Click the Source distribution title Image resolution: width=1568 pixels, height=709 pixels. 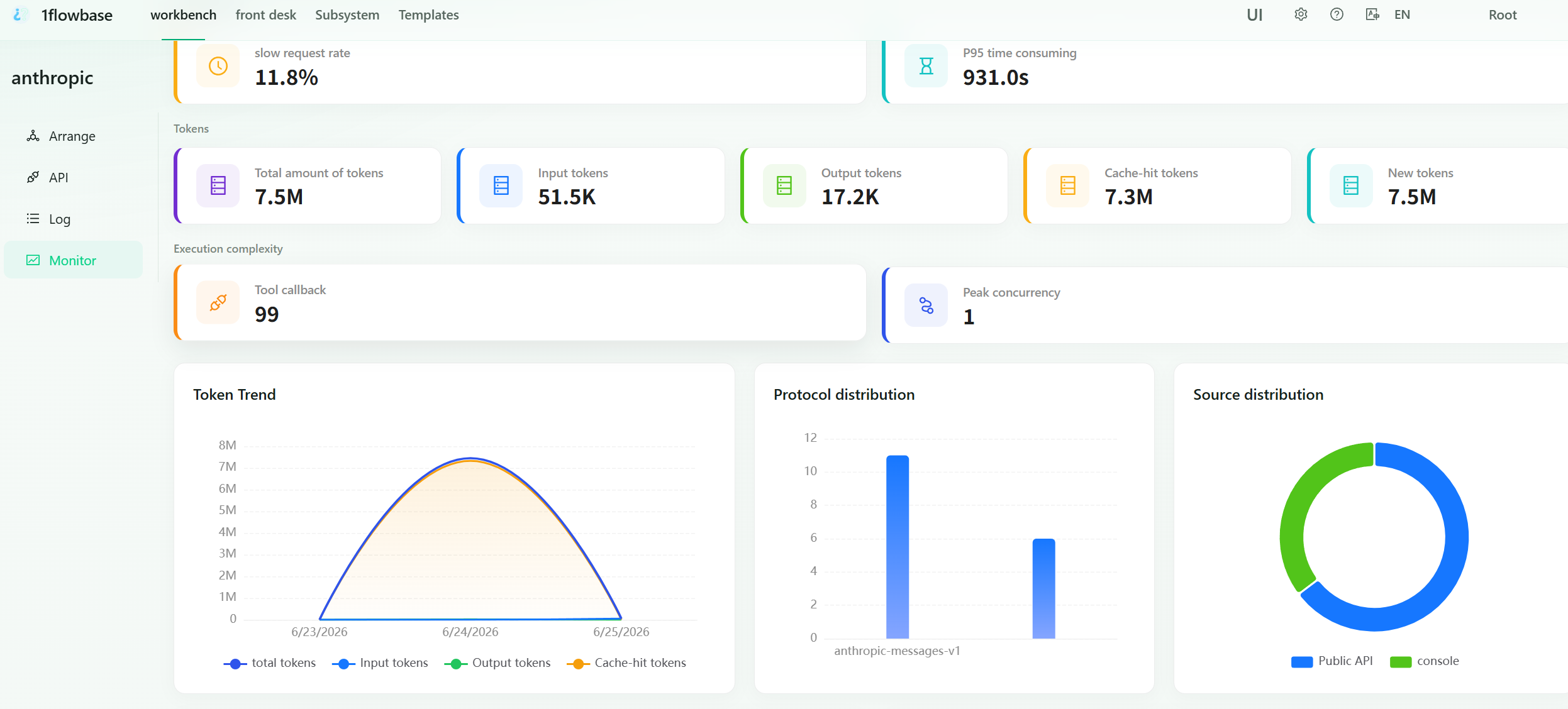1258,395
